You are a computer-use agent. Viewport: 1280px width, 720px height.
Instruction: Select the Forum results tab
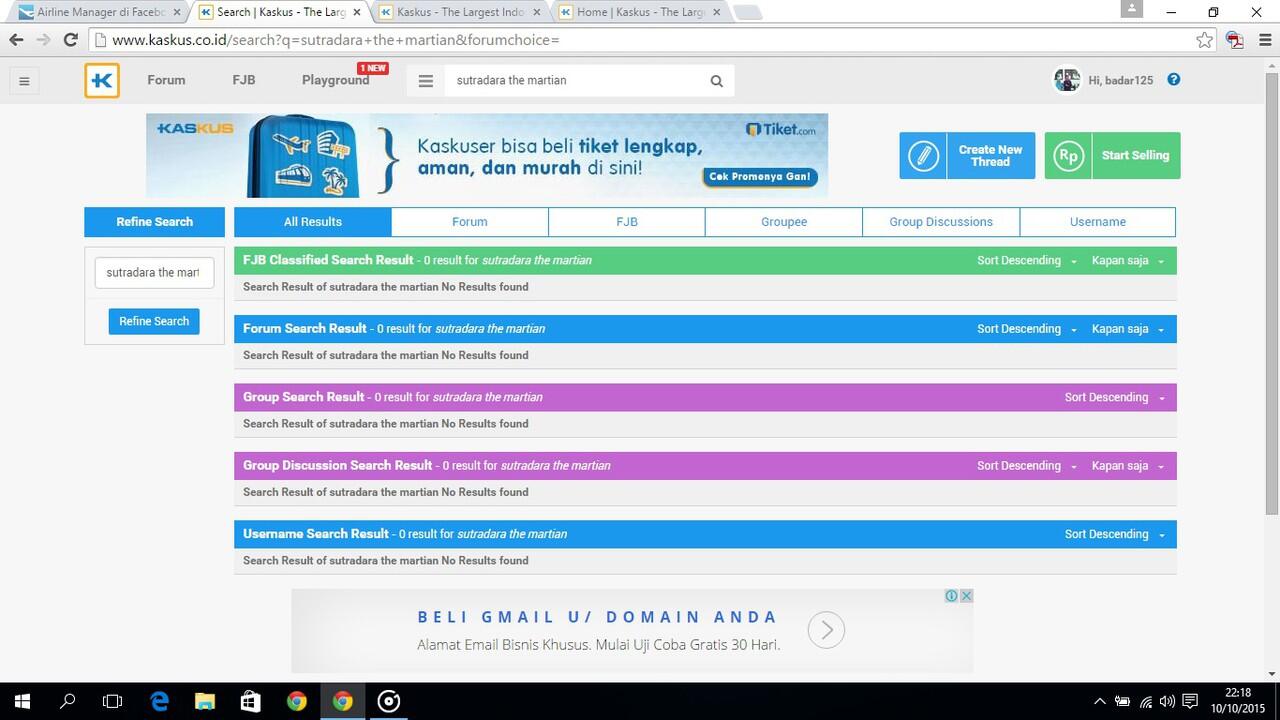tap(470, 222)
